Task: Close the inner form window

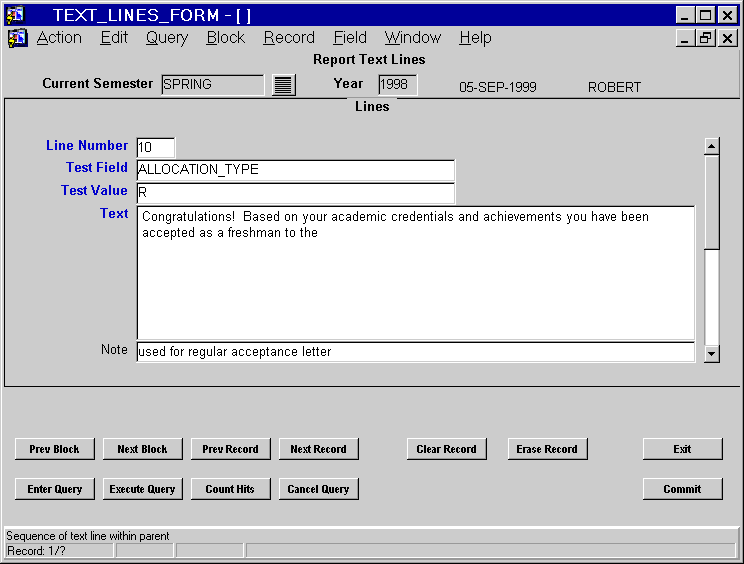Action: [727, 38]
